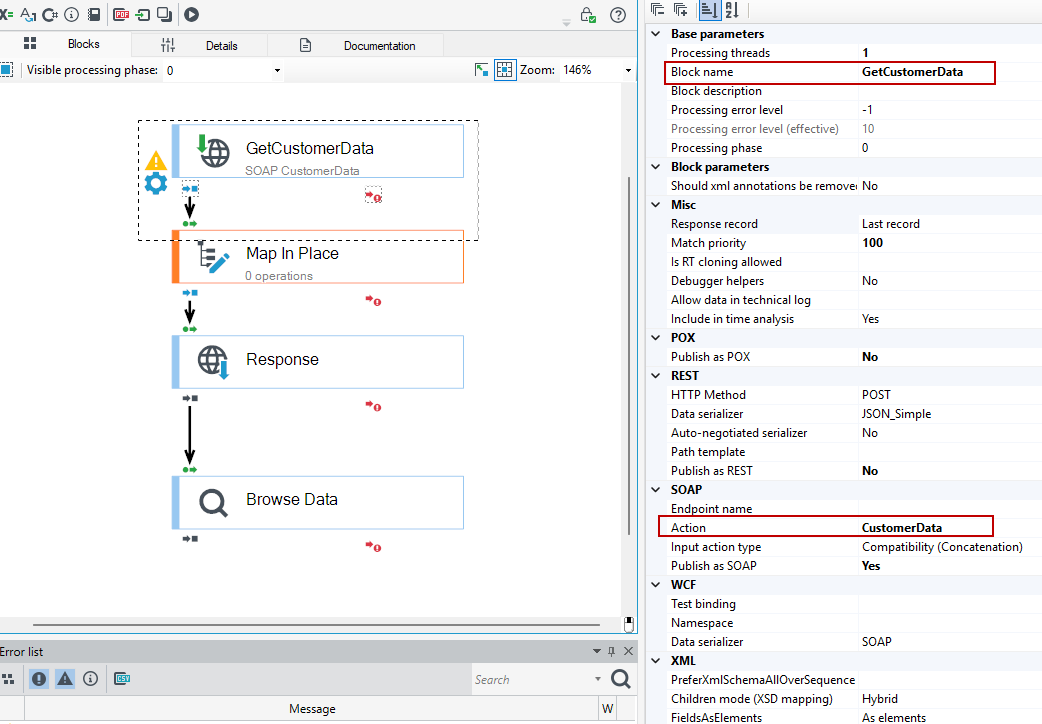Open the Documentation tab
This screenshot has height=724, width=1042.
(356, 45)
